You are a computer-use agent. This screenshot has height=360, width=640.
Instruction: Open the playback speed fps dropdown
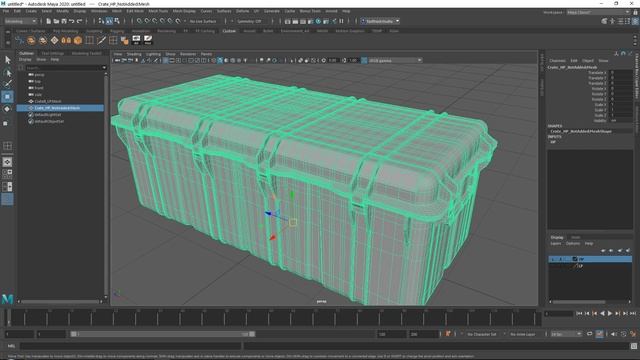(566, 334)
